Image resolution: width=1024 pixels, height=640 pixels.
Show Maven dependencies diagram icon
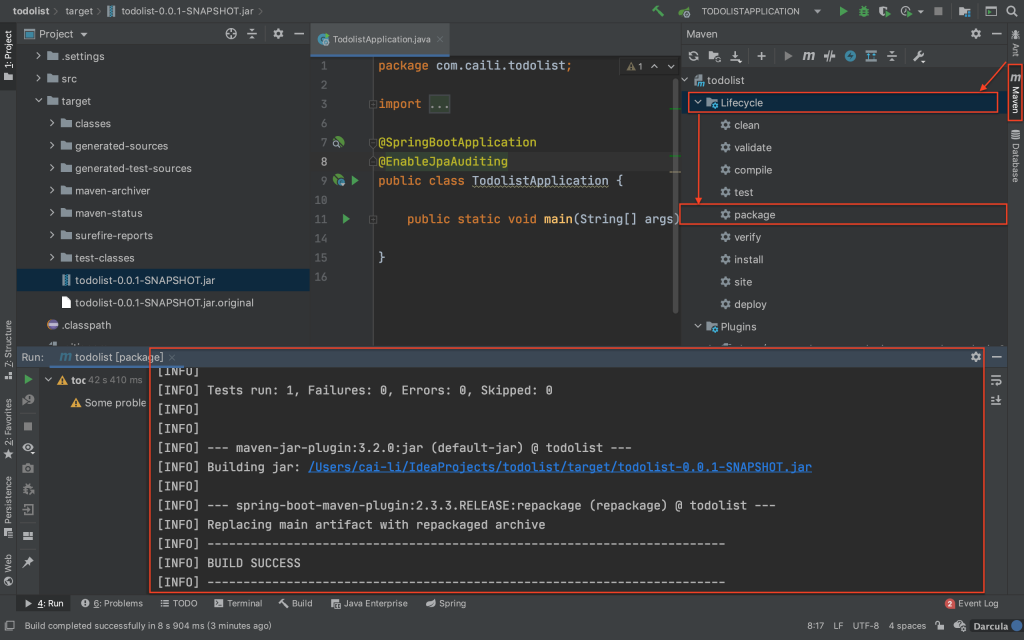click(871, 56)
